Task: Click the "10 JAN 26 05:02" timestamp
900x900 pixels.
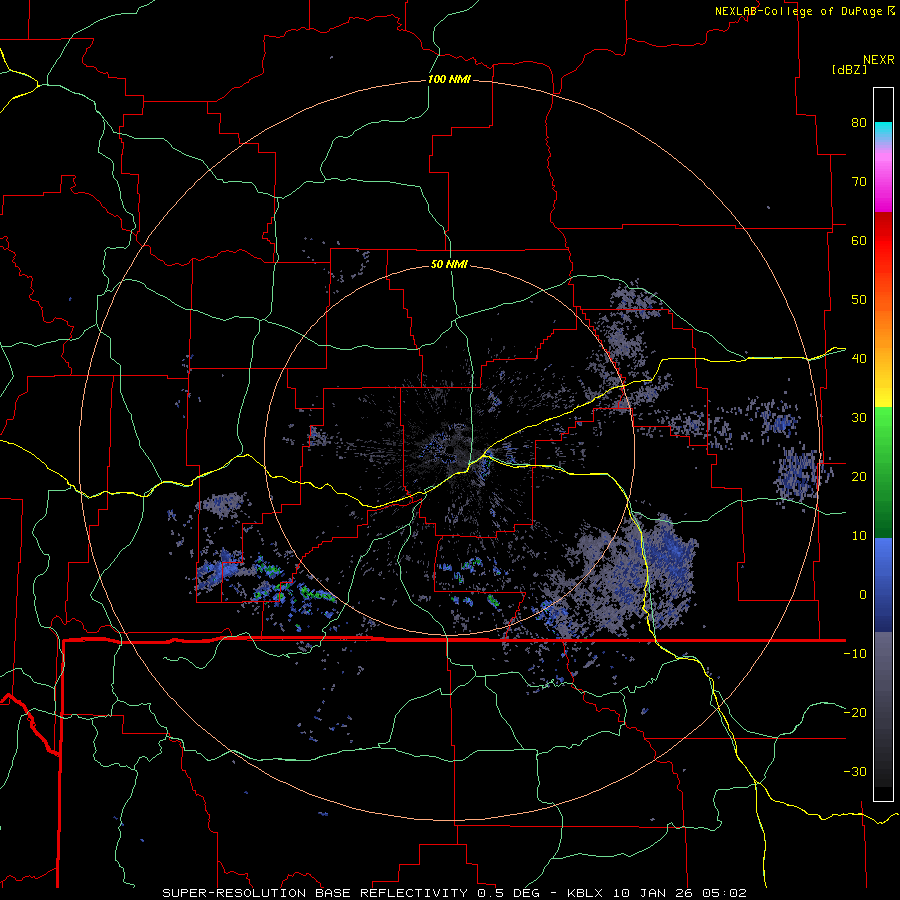Action: coord(680,893)
